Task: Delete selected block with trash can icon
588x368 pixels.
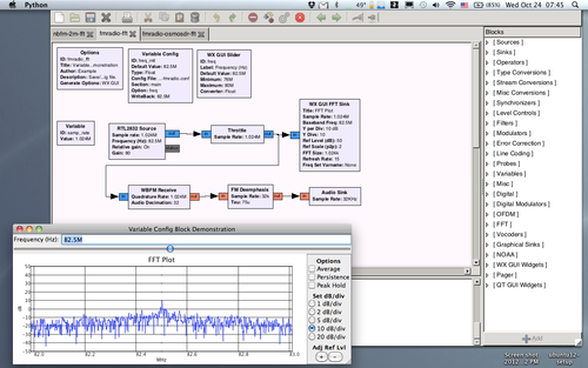Action: pos(195,18)
